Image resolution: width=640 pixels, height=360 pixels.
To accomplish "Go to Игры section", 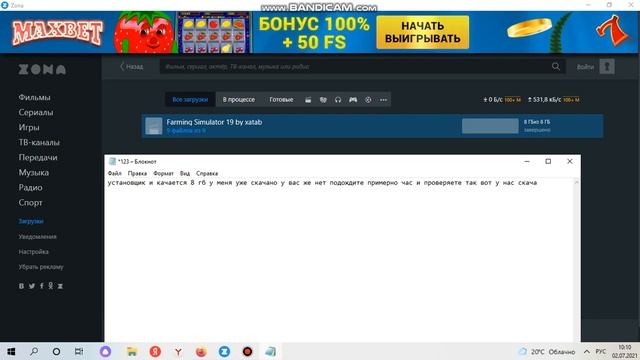I will tap(29, 127).
